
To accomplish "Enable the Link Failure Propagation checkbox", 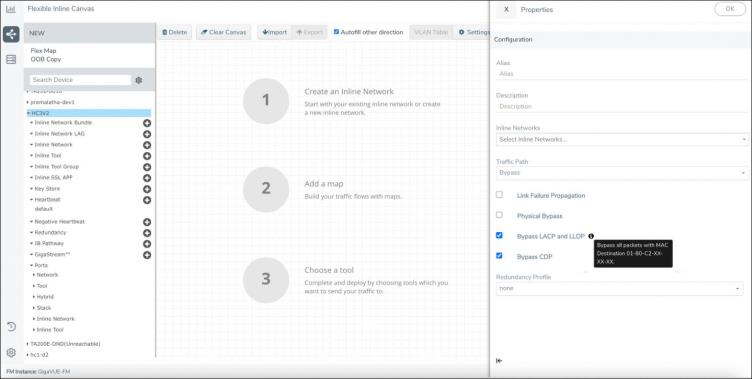I will 499,195.
